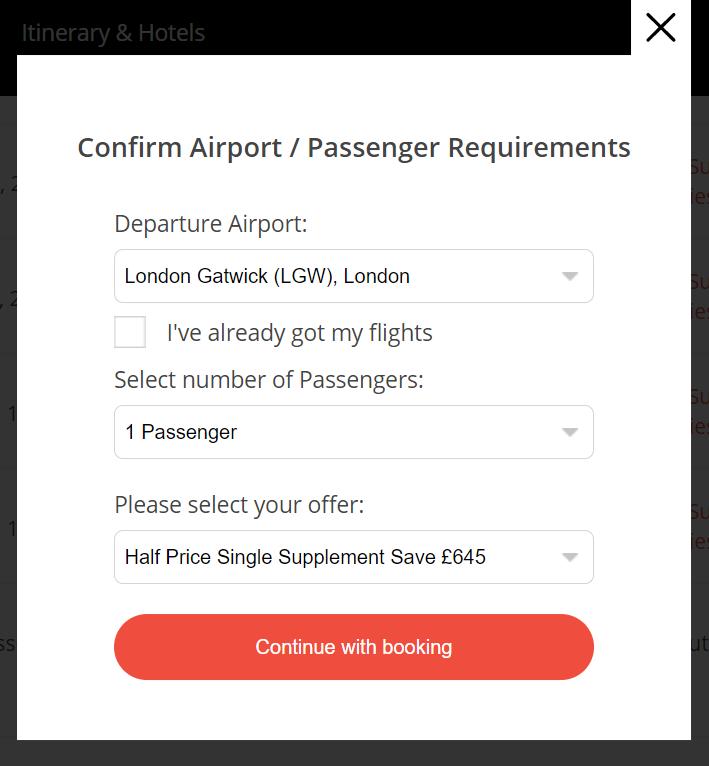Open the London Gatwick (LGW) airport dropdown
The height and width of the screenshot is (766, 709).
pos(353,276)
